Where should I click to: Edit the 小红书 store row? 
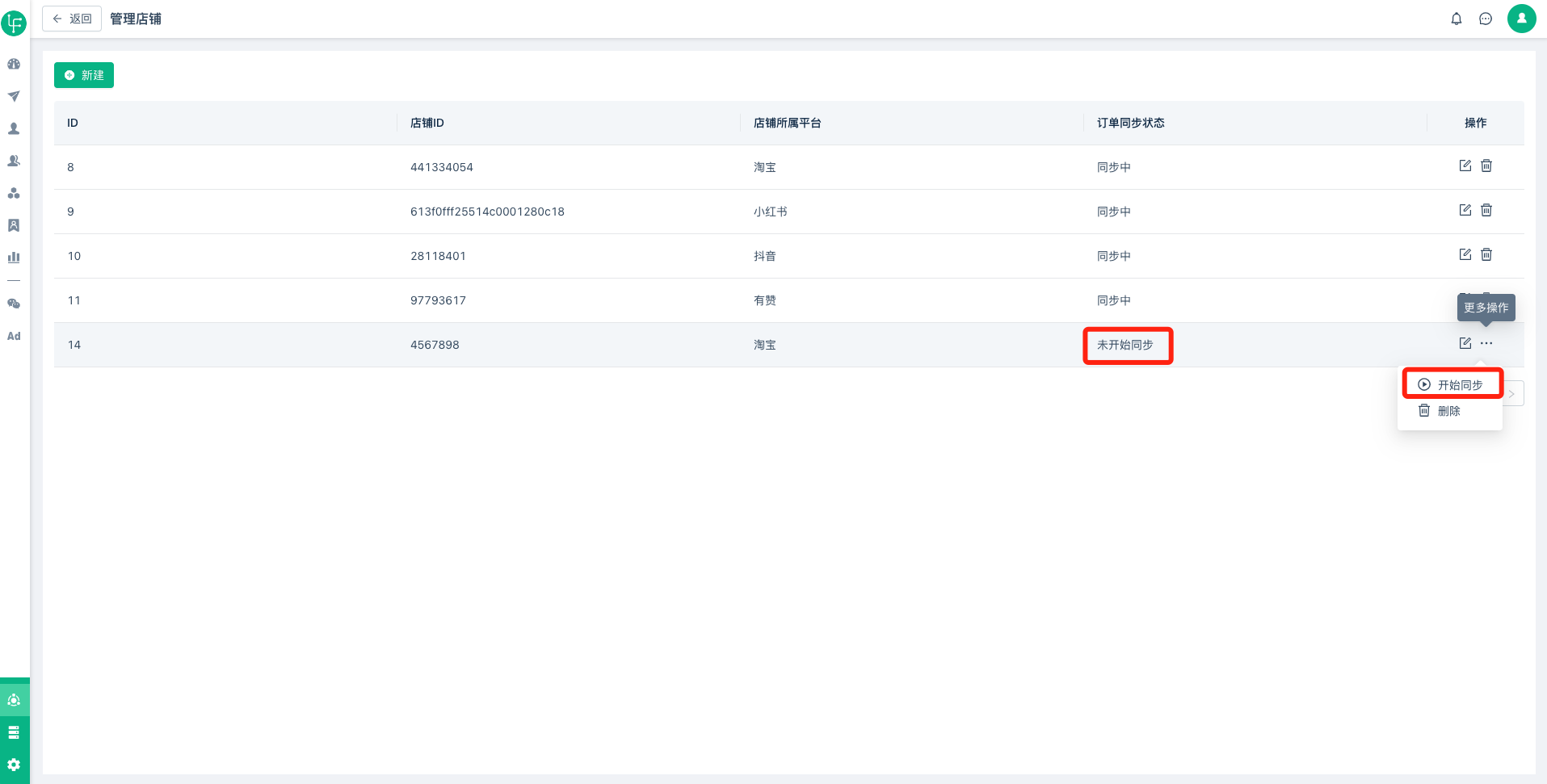[1465, 210]
